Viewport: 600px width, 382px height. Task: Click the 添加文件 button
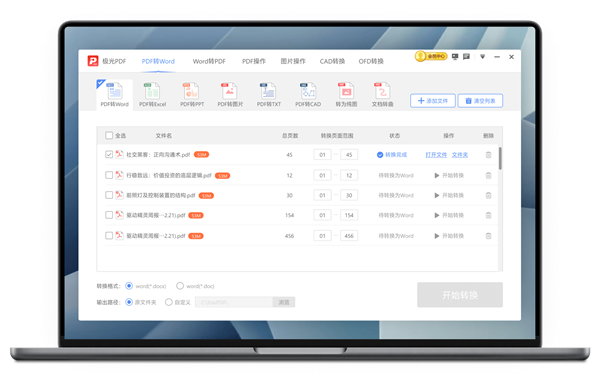tap(433, 101)
